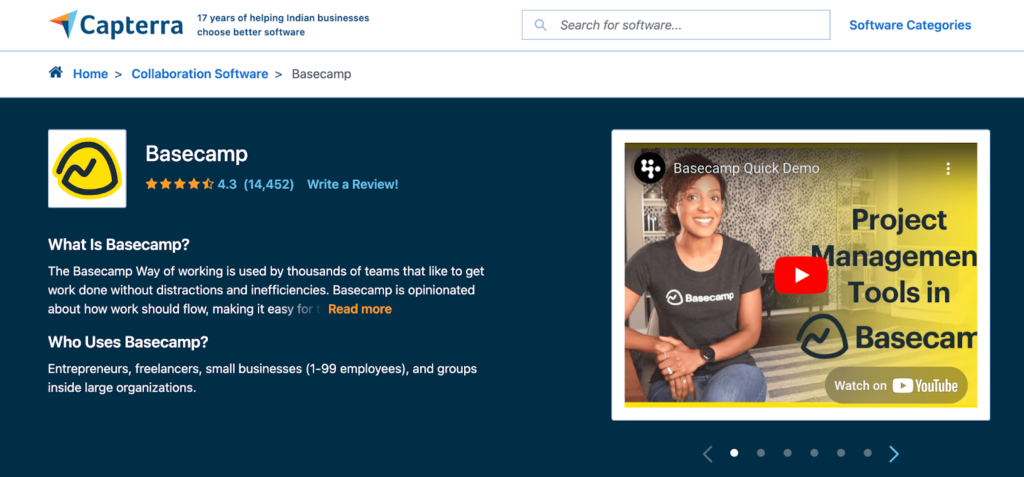The height and width of the screenshot is (477, 1024).
Task: Click the Basecamp product heading
Action: coord(197,154)
